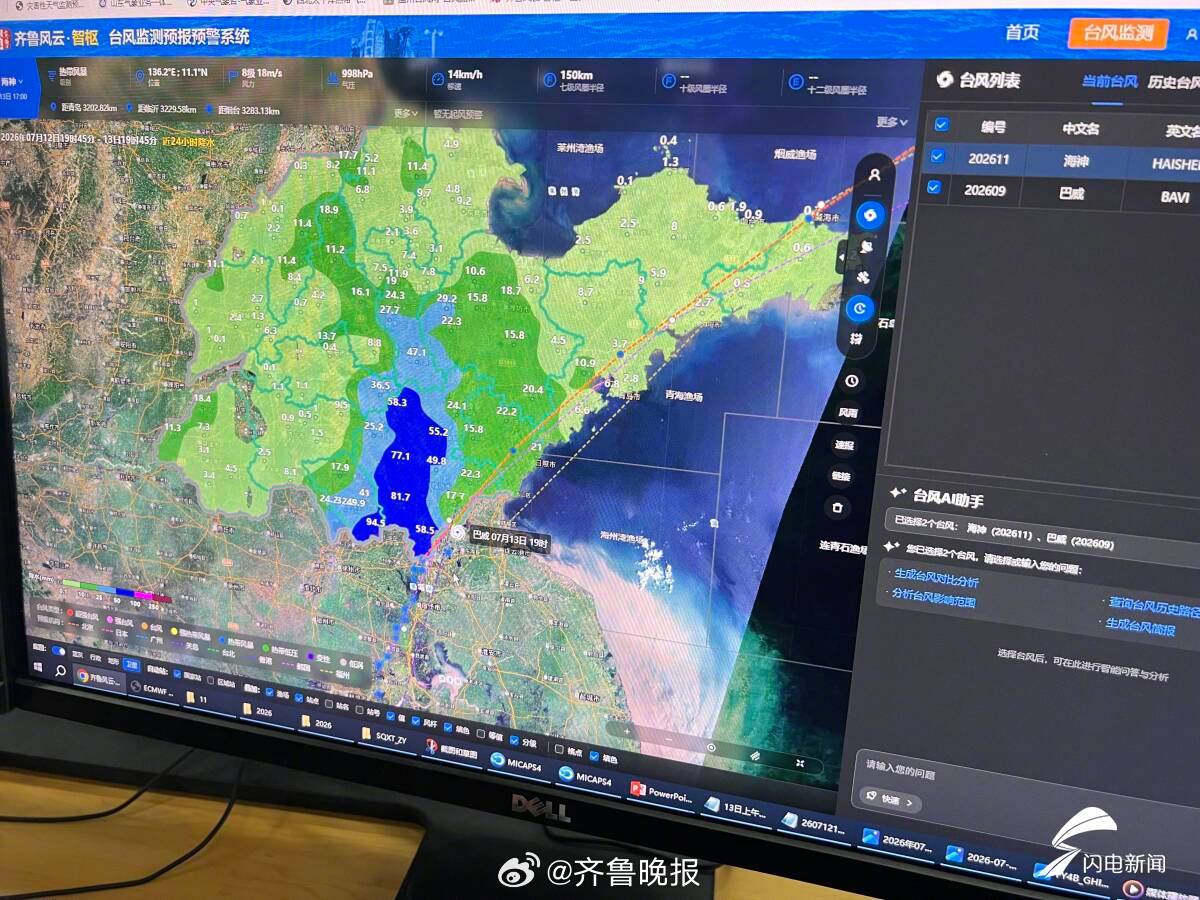Open SQXT_ZY folder in taskbar
The height and width of the screenshot is (900, 1200).
[384, 736]
